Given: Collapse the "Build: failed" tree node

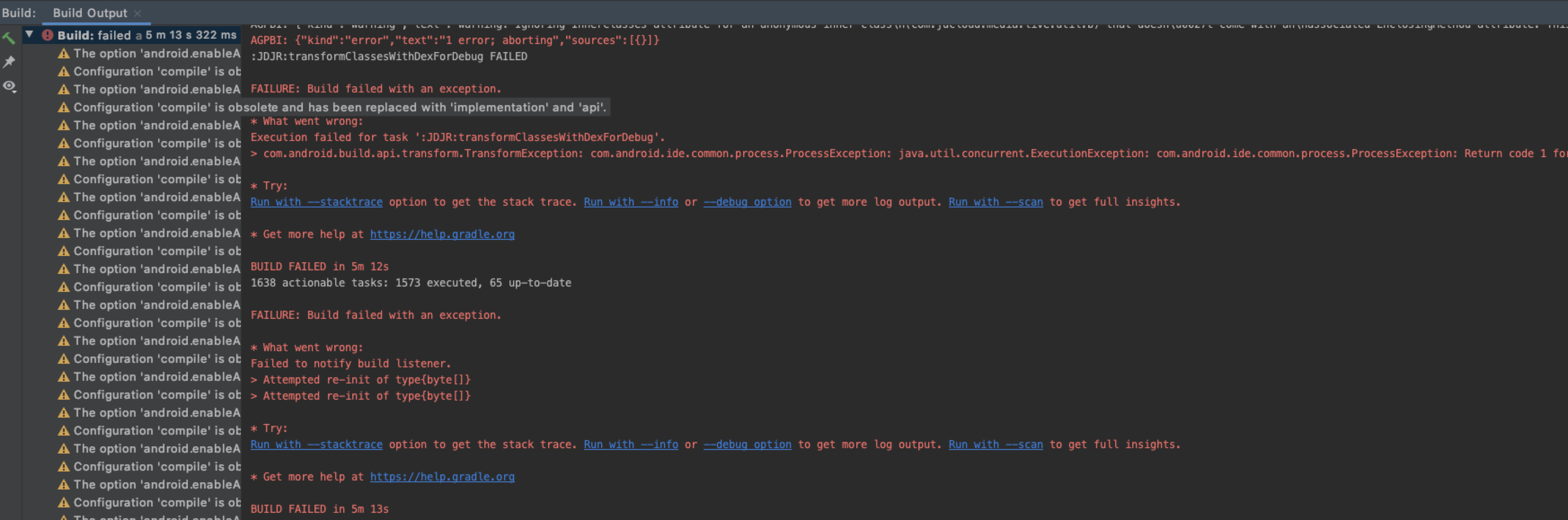Looking at the screenshot, I should click(29, 35).
